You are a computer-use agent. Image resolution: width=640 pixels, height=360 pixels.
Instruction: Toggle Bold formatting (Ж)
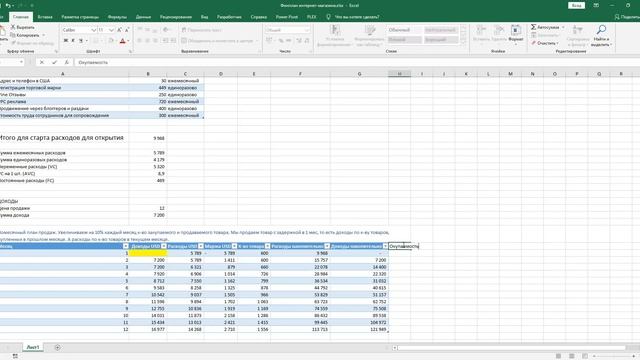(66, 40)
